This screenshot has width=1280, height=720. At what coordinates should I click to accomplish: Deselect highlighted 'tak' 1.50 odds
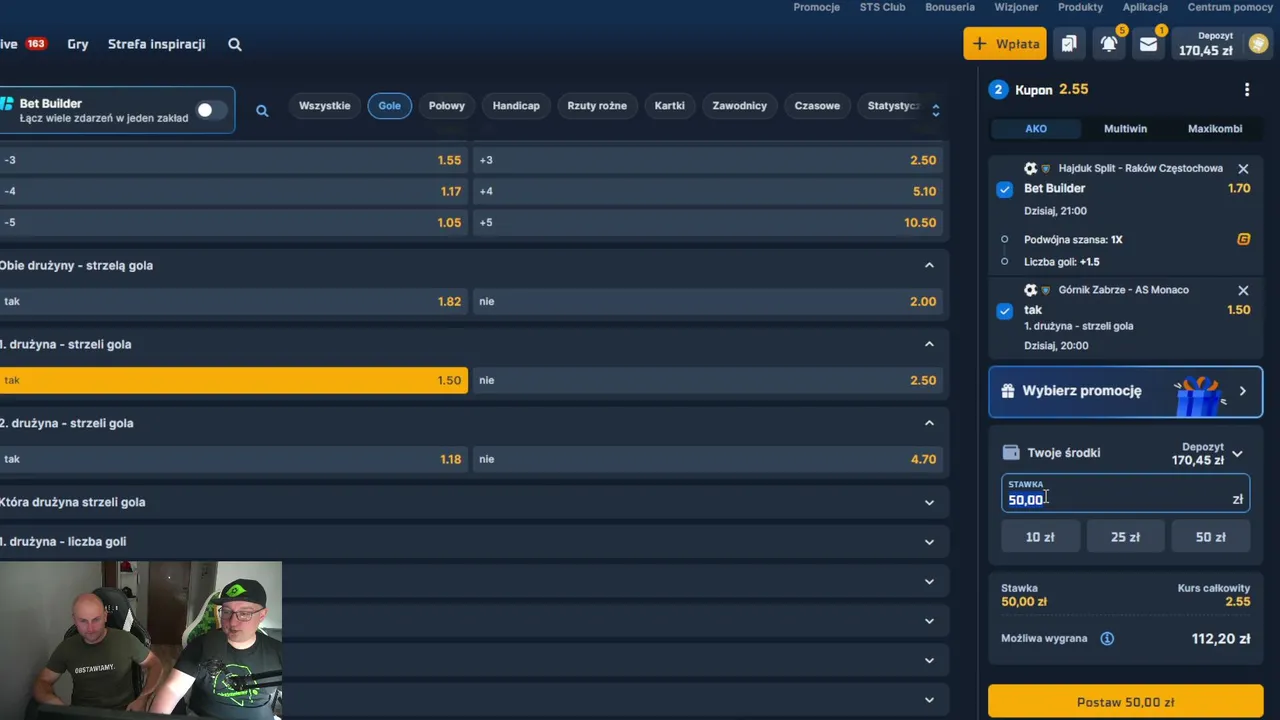pos(233,380)
